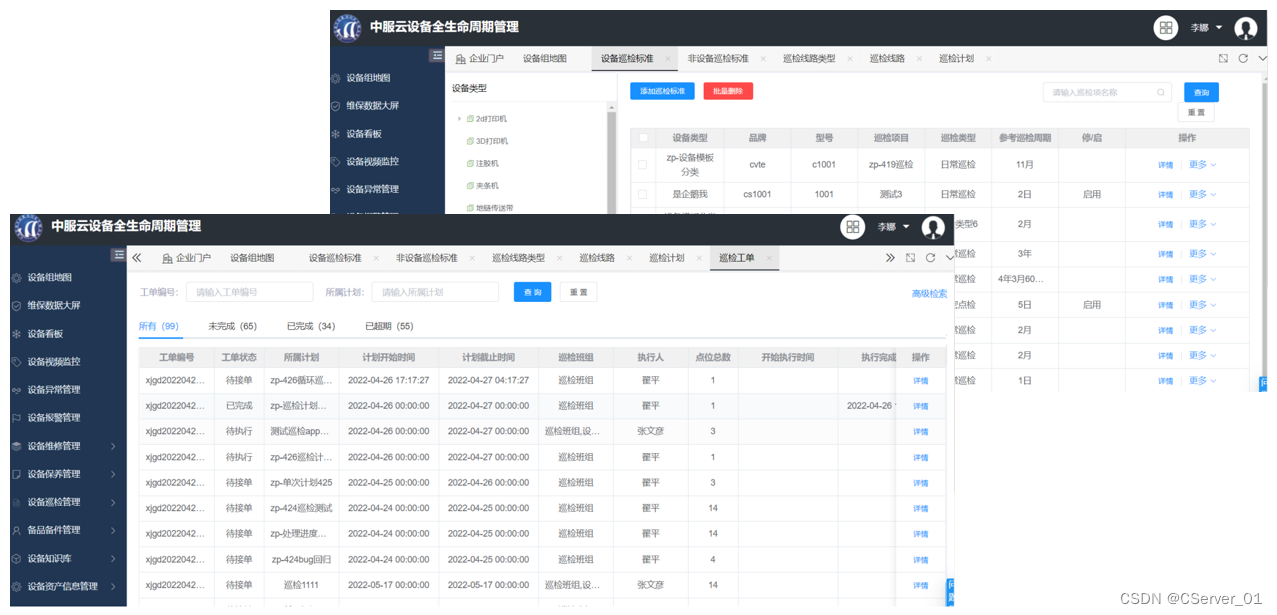Close the 巡检线路 tab in the back window
The image size is (1277, 615).
point(919,59)
